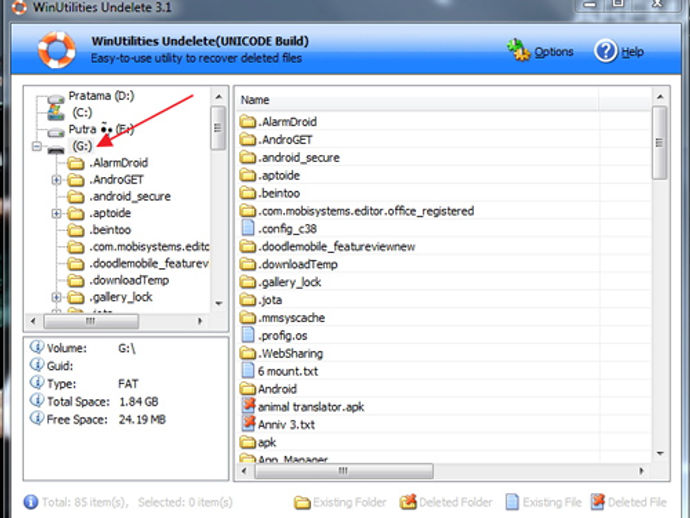This screenshot has height=518, width=690.
Task: Click the Existing File legend icon
Action: pos(512,502)
